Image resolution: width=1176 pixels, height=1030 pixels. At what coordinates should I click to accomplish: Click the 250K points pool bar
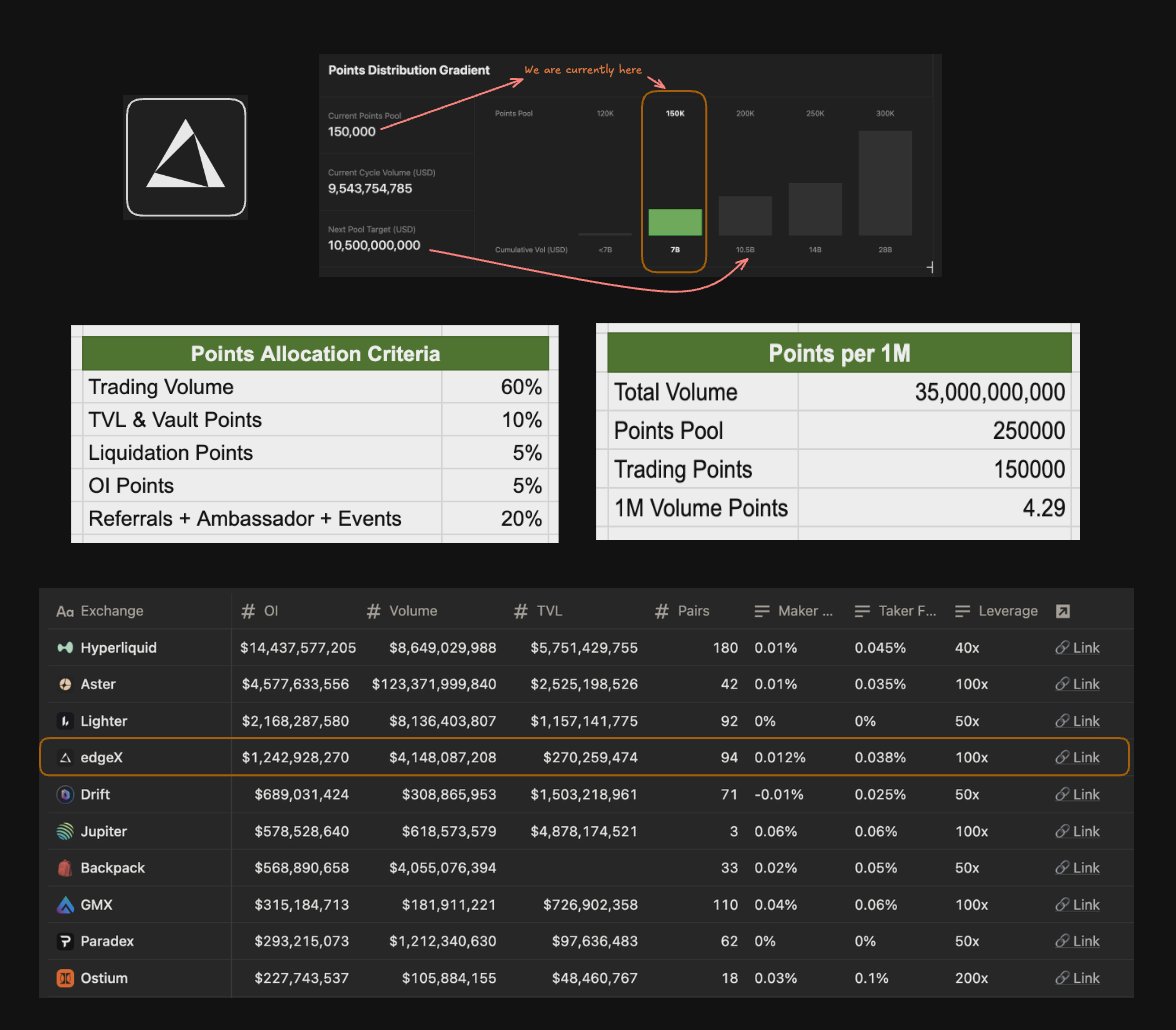pyautogui.click(x=815, y=209)
